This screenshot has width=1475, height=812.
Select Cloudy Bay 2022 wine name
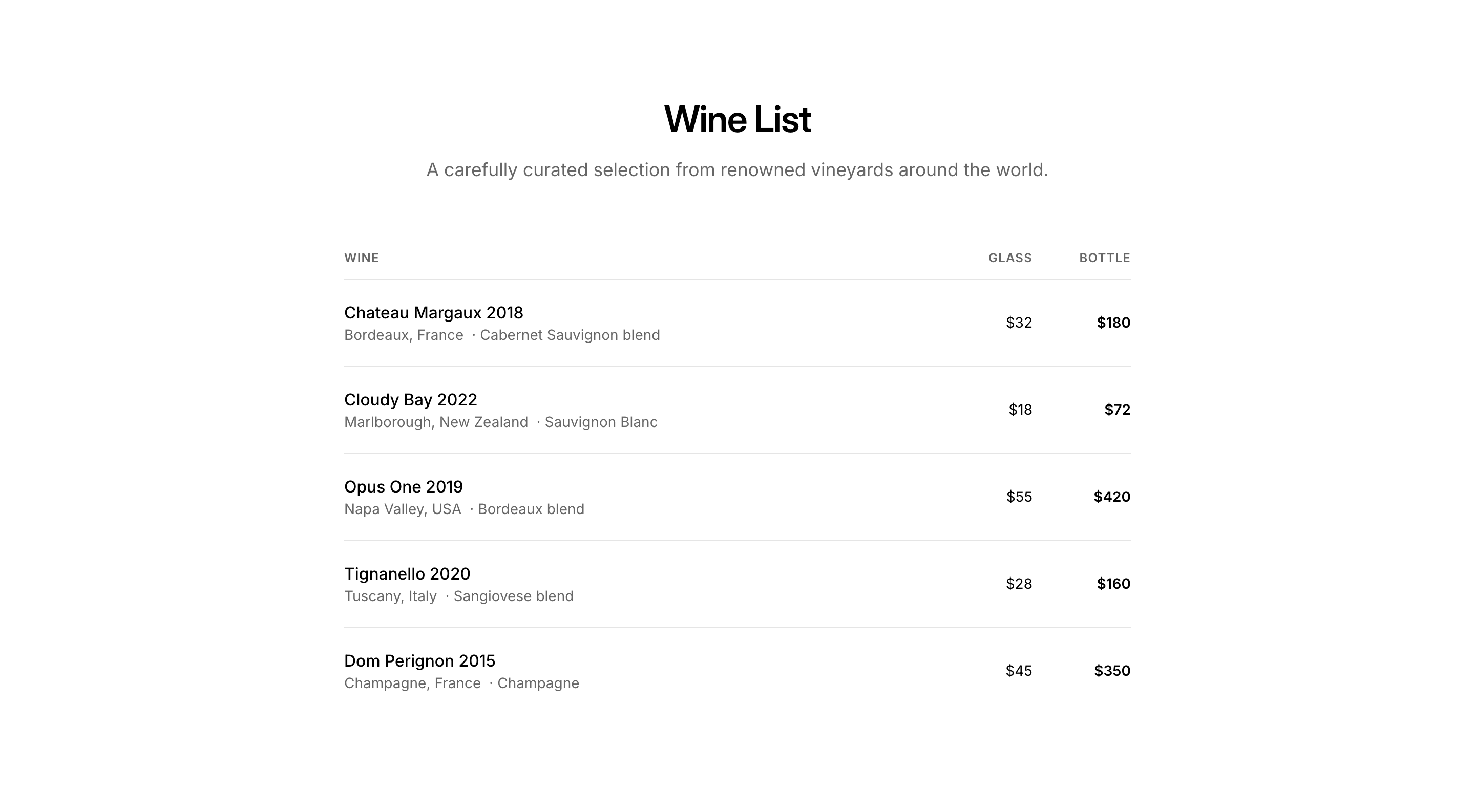411,400
